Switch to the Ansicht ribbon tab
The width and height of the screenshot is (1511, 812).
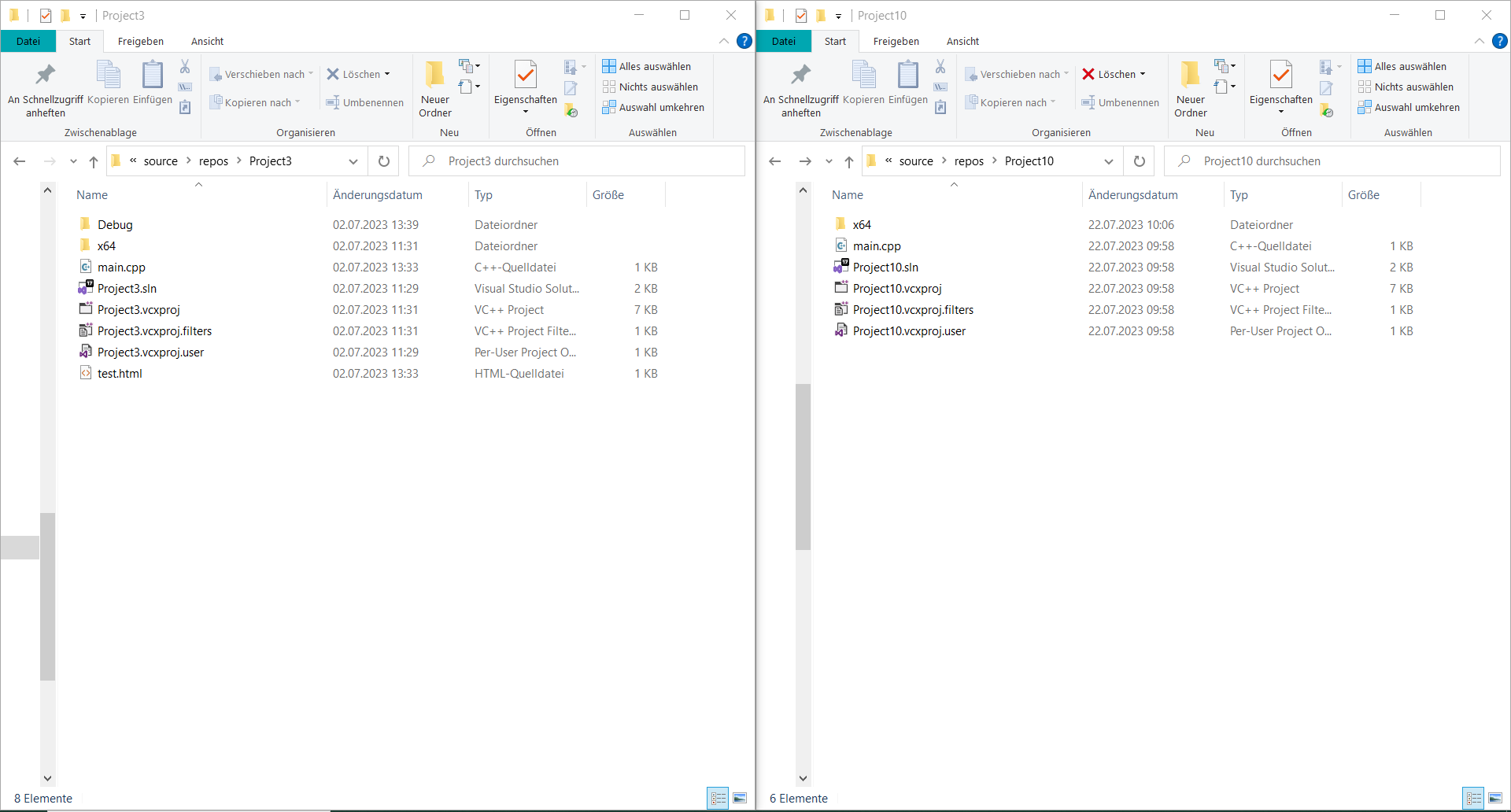(x=207, y=41)
